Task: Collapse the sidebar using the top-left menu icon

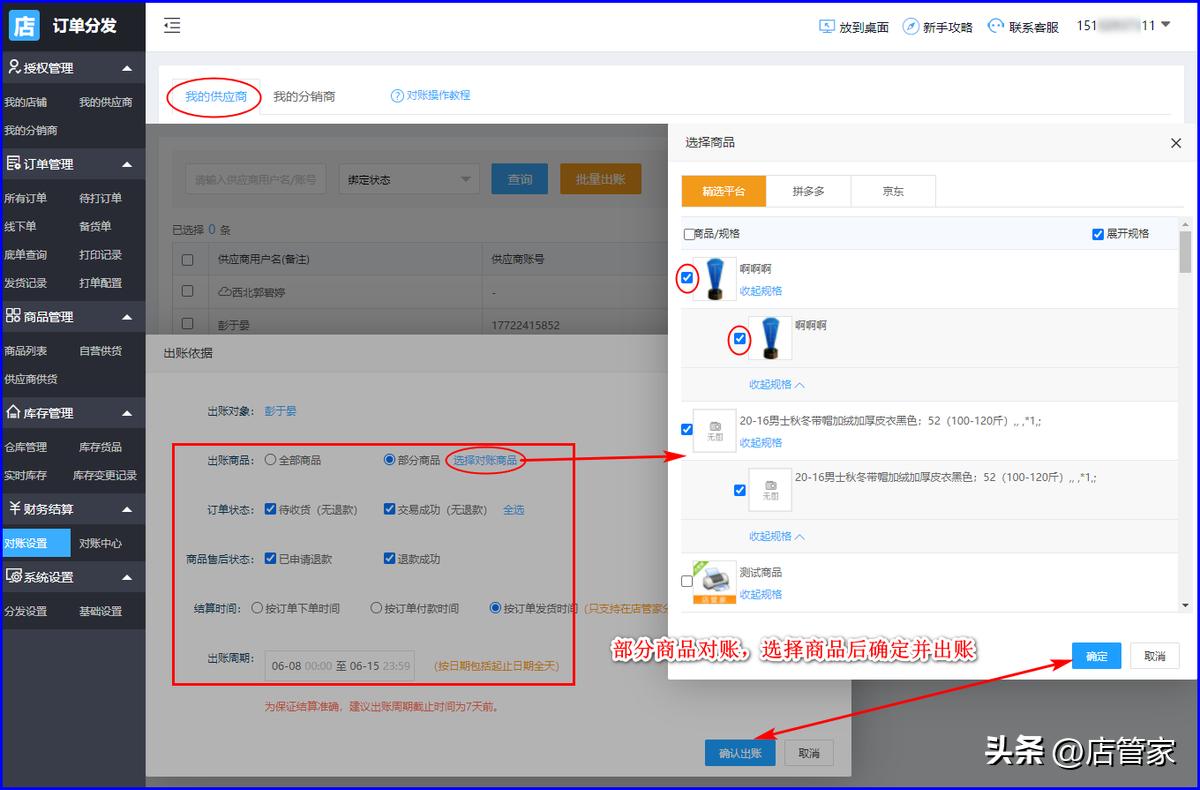Action: [171, 27]
